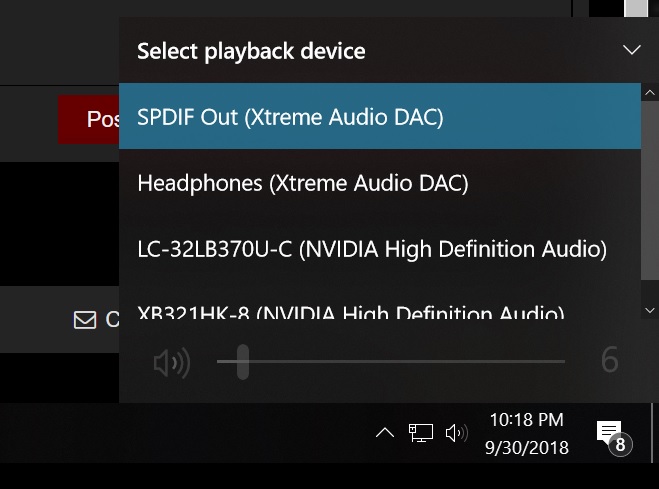Click the Show desktop sliver on taskbar
Image resolution: width=659 pixels, height=489 pixels.
click(655, 433)
